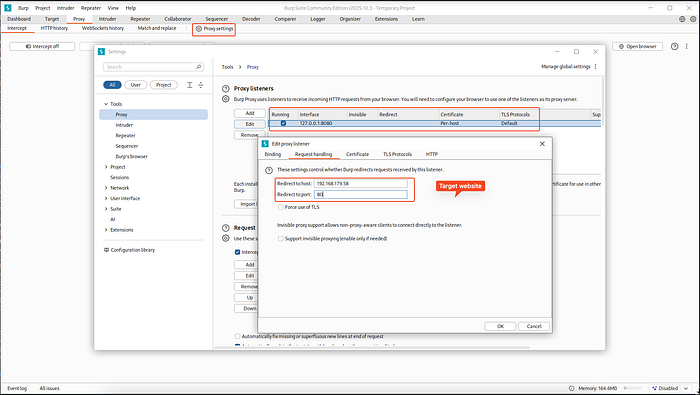Screen dimensions: 700x395
Task: Click Manage global settings link
Action: (566, 67)
